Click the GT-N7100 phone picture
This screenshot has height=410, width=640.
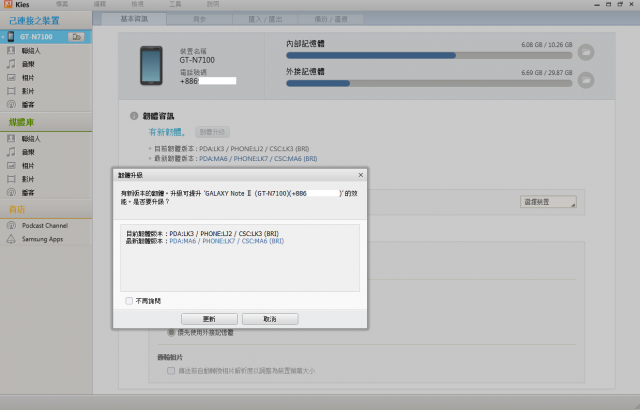pyautogui.click(x=151, y=65)
